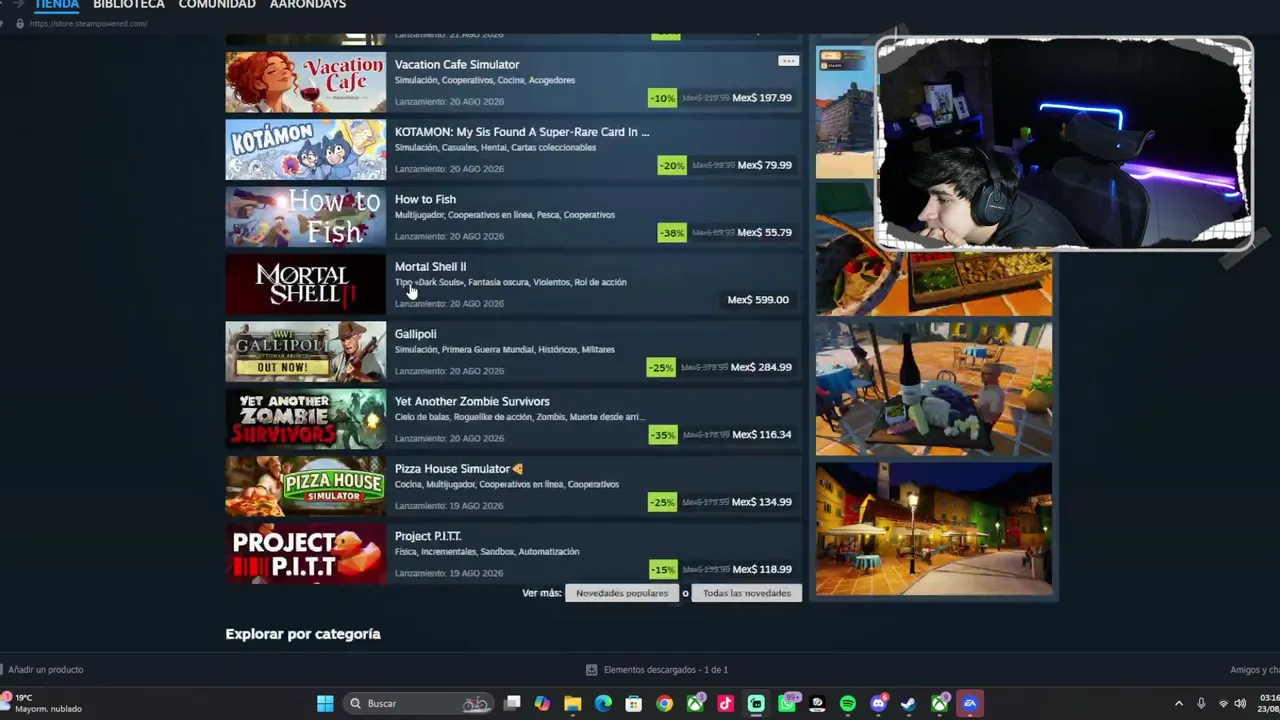Open Task View from the taskbar

click(512, 704)
